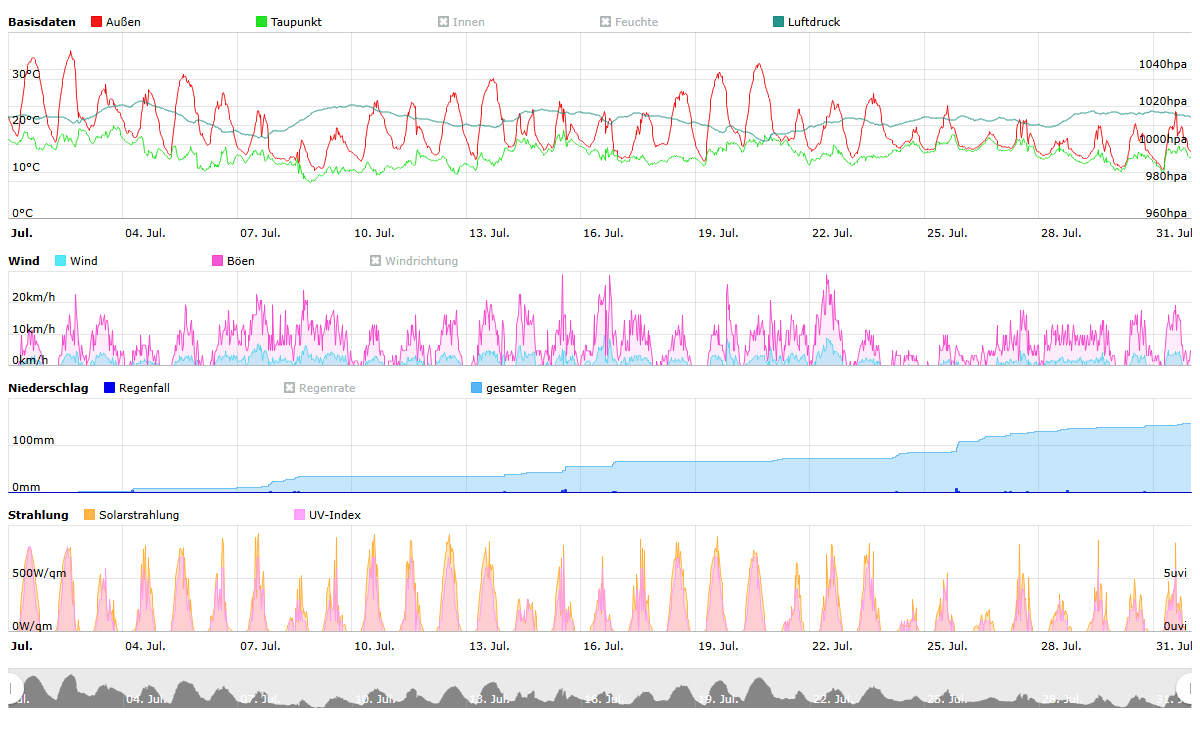Enable the Windrichtung series in Wind legend

pyautogui.click(x=414, y=261)
